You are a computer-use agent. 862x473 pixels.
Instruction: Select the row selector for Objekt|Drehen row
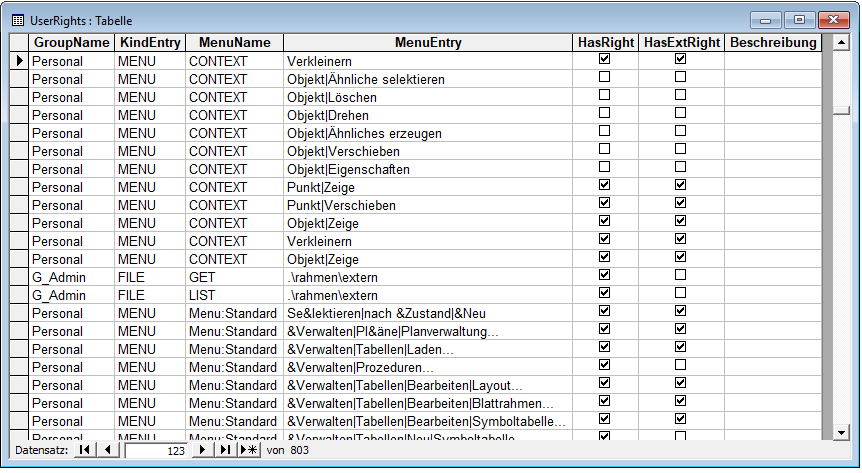point(19,115)
